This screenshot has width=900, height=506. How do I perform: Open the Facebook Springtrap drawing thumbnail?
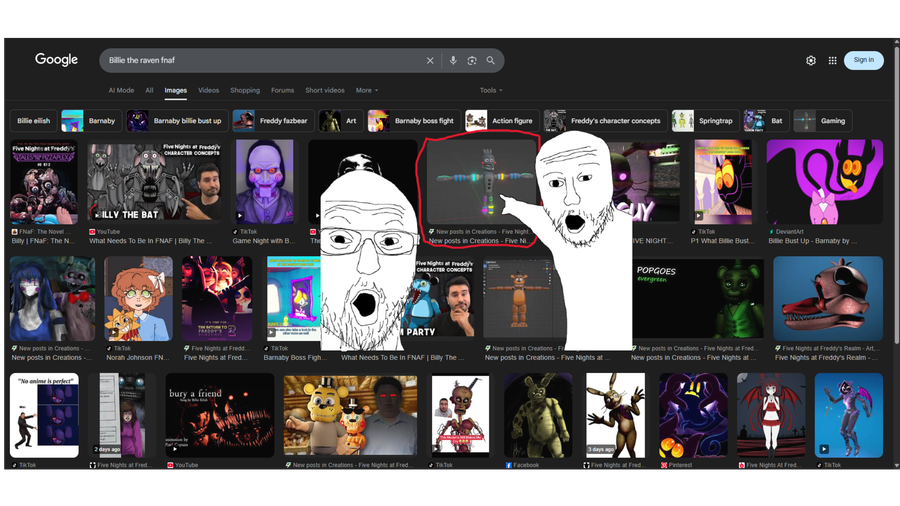point(538,415)
